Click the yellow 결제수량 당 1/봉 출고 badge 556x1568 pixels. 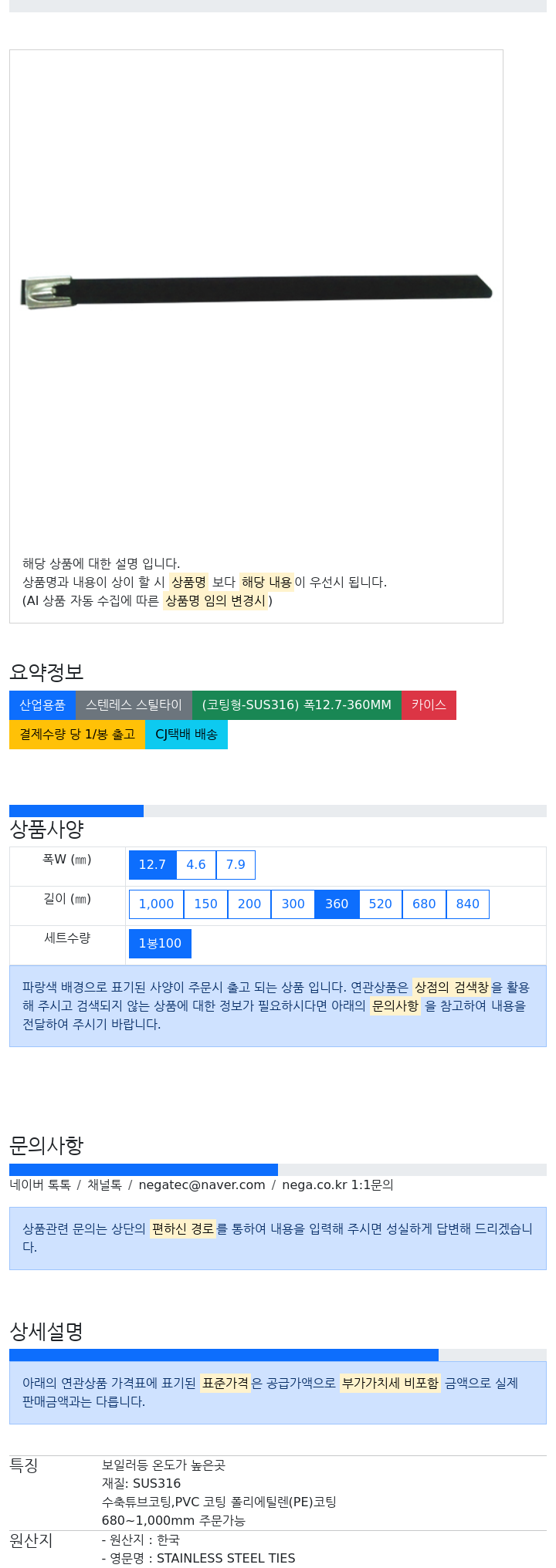(x=77, y=735)
